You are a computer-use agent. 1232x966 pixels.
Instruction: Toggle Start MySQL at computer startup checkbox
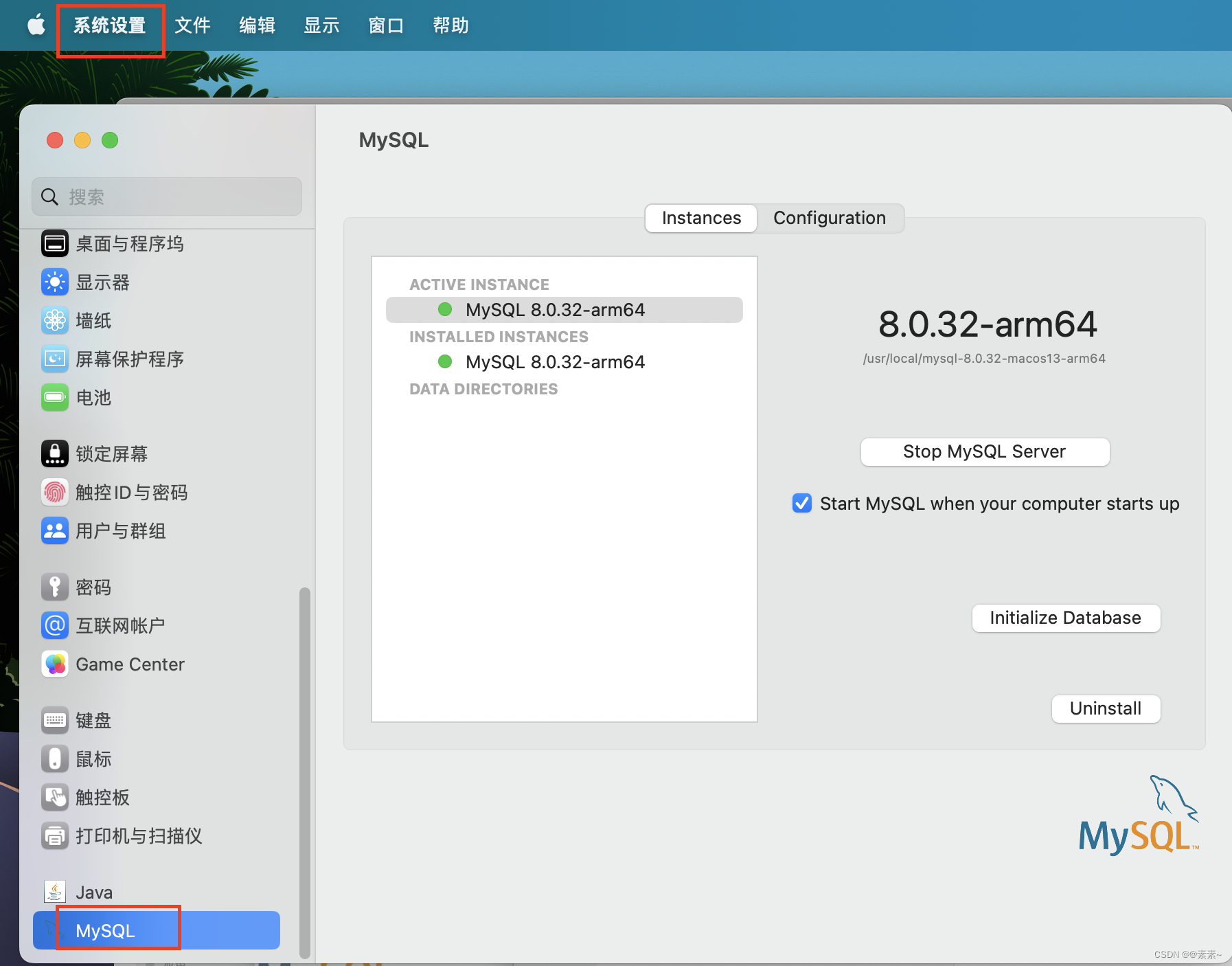point(802,503)
